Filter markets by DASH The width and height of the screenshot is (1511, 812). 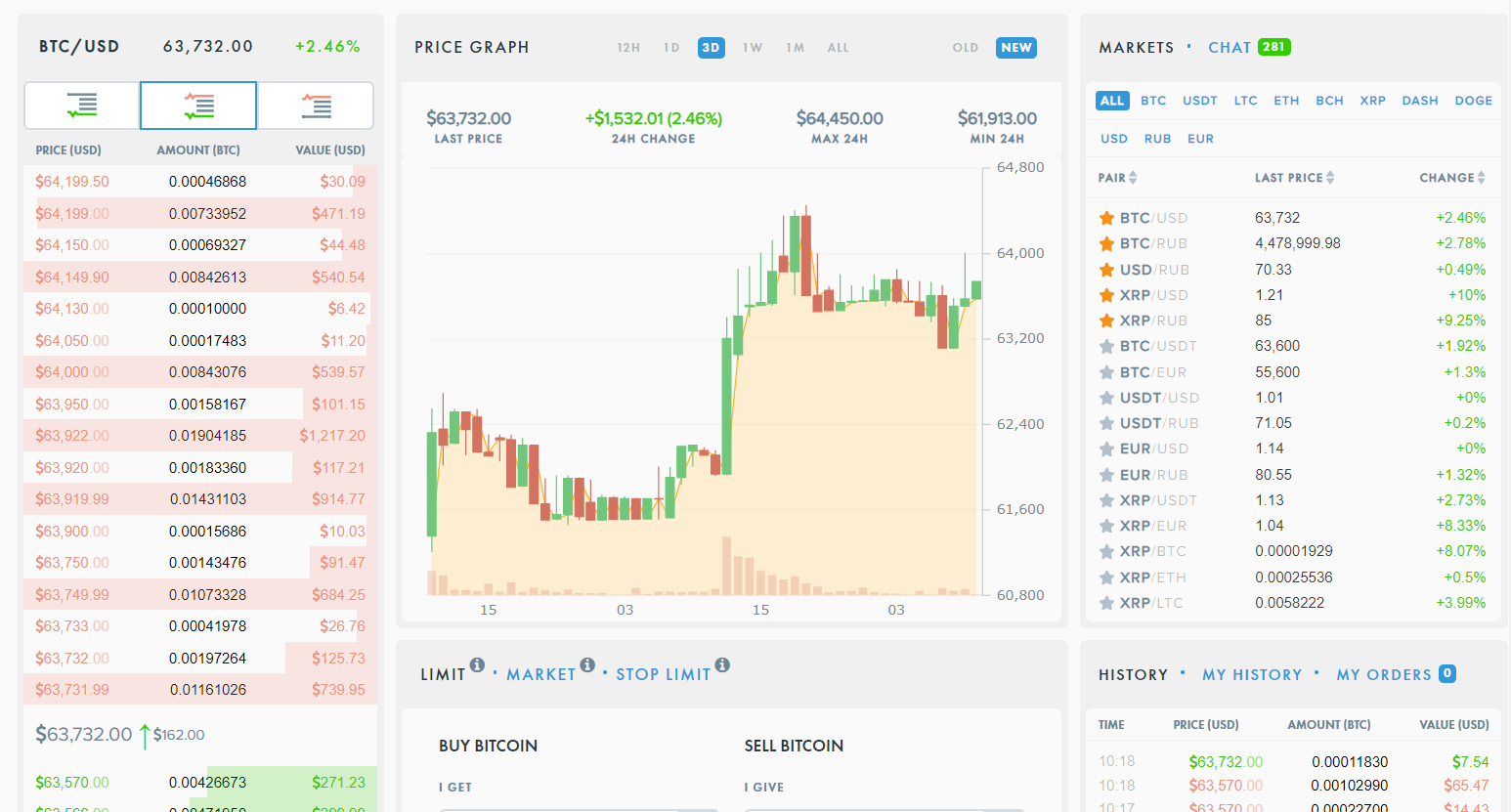pos(1420,101)
